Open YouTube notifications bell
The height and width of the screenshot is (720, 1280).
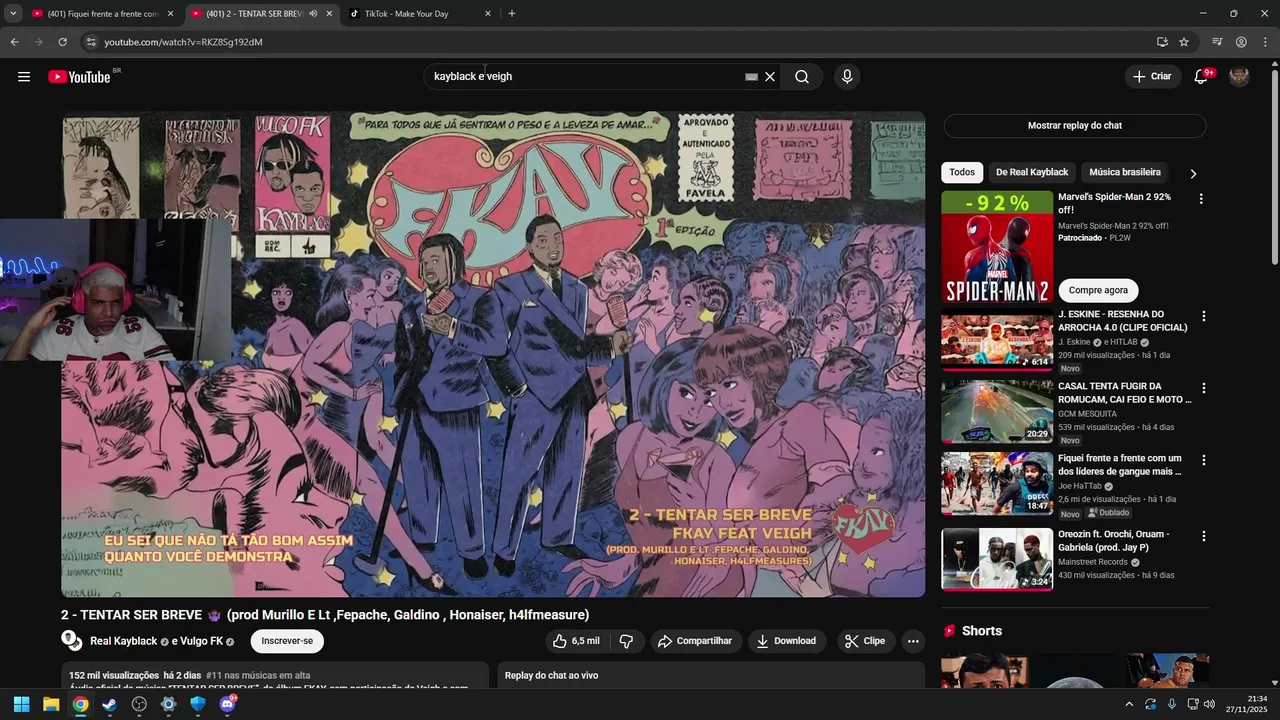pos(1201,77)
